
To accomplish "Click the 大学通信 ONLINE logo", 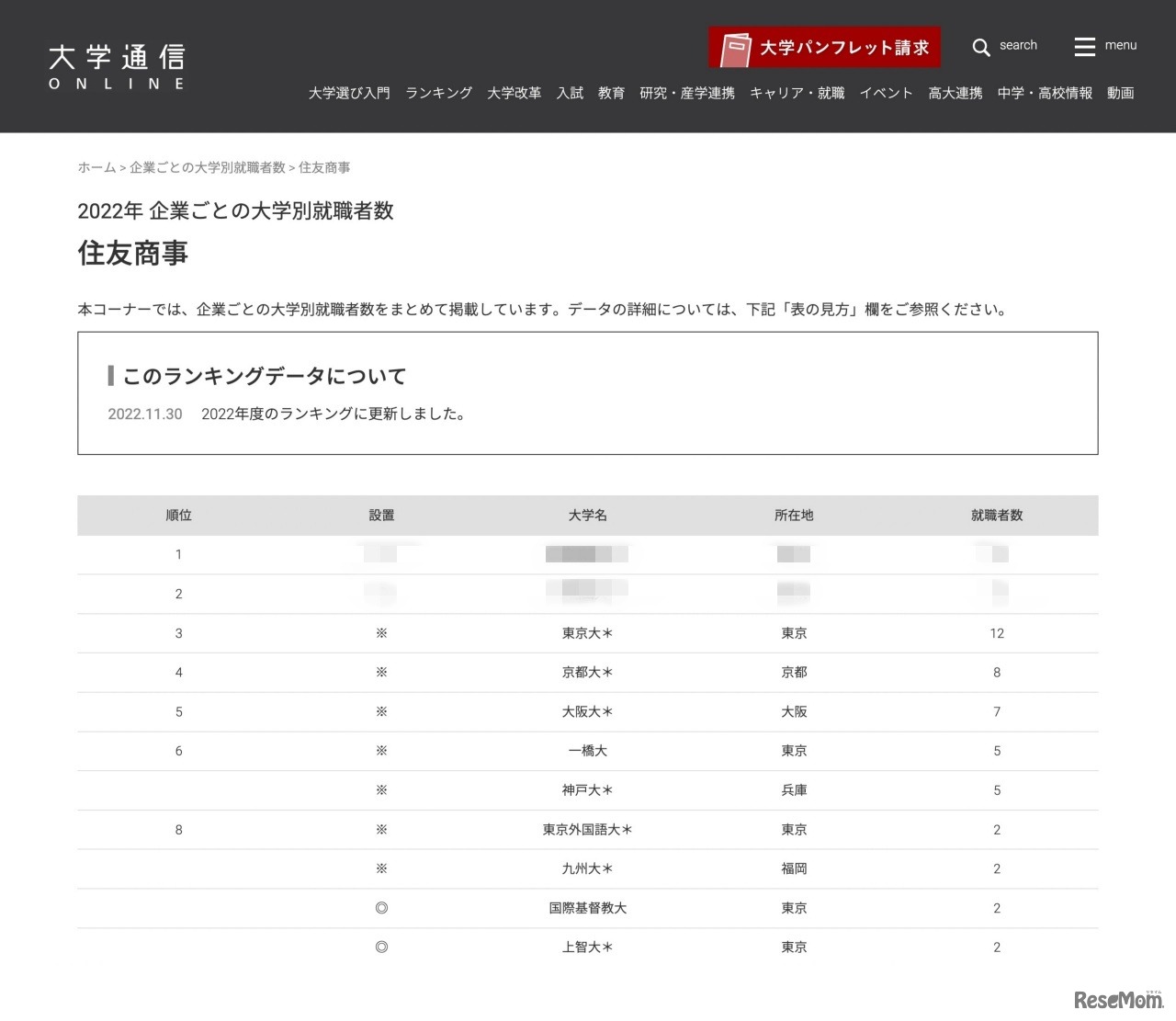I will 117,64.
